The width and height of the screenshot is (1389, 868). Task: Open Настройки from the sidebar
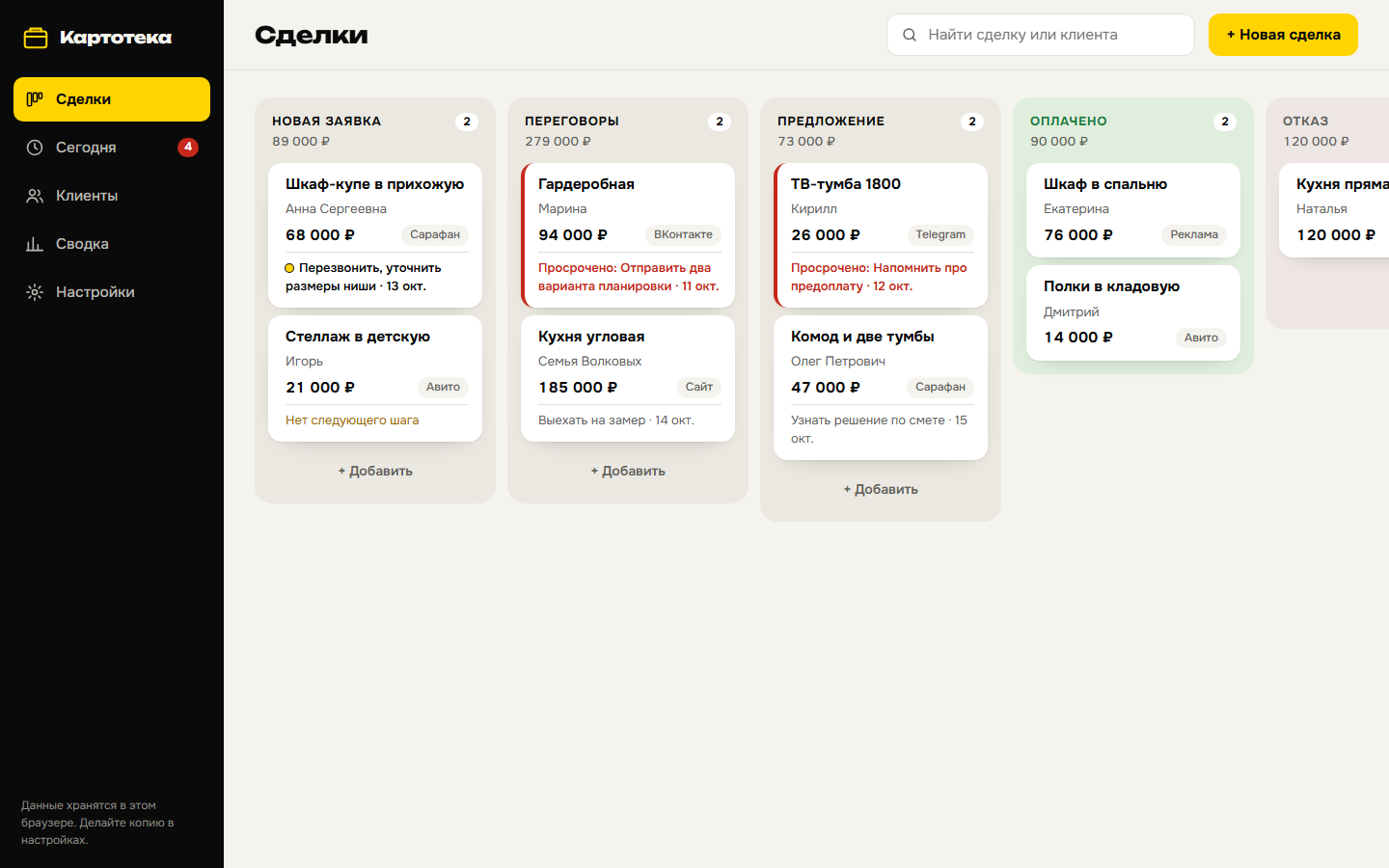[112, 292]
